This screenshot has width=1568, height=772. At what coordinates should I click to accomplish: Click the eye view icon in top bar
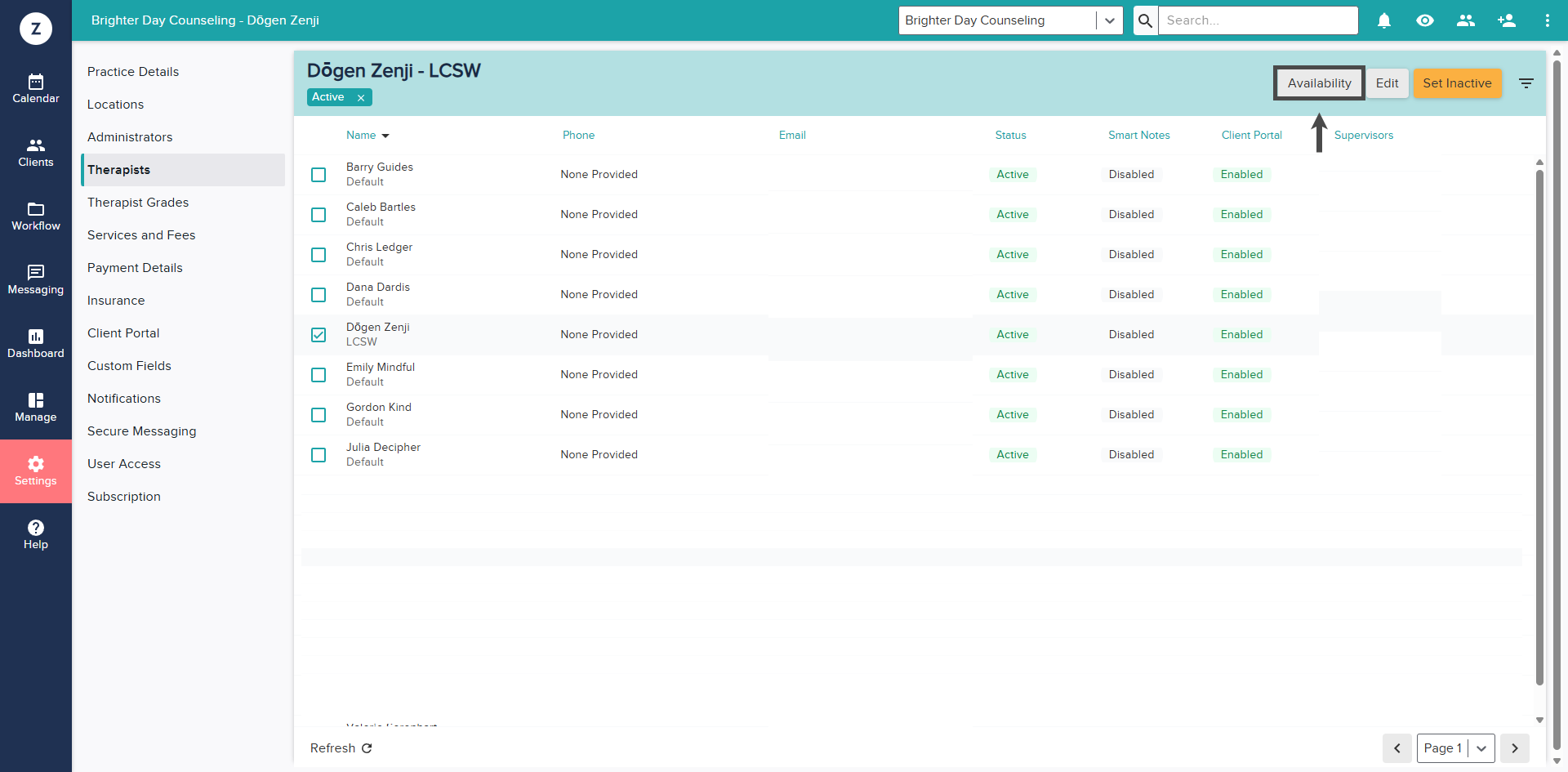click(1425, 20)
